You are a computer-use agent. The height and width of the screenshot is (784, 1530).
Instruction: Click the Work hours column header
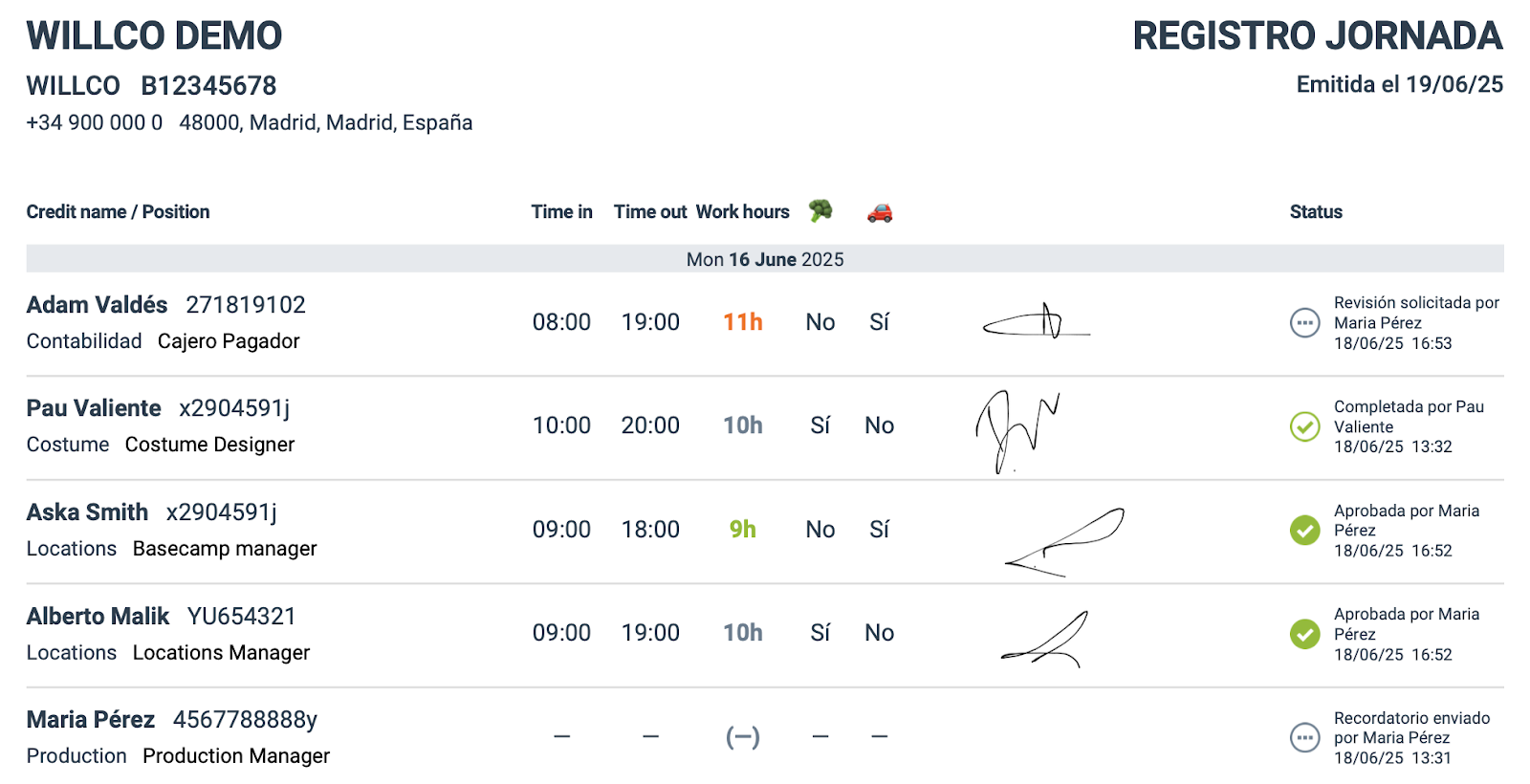[743, 212]
